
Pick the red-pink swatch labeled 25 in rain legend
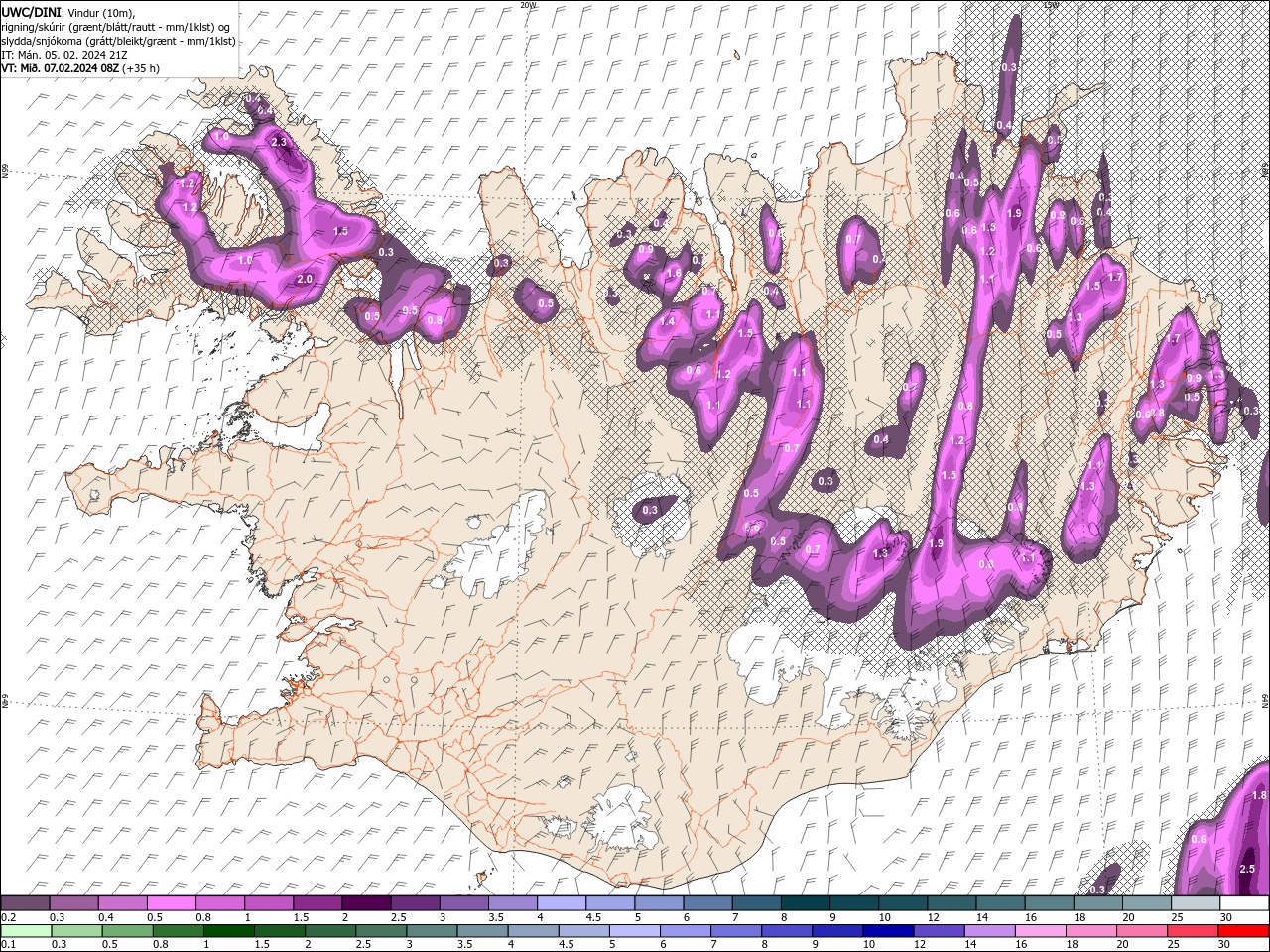click(x=1193, y=931)
